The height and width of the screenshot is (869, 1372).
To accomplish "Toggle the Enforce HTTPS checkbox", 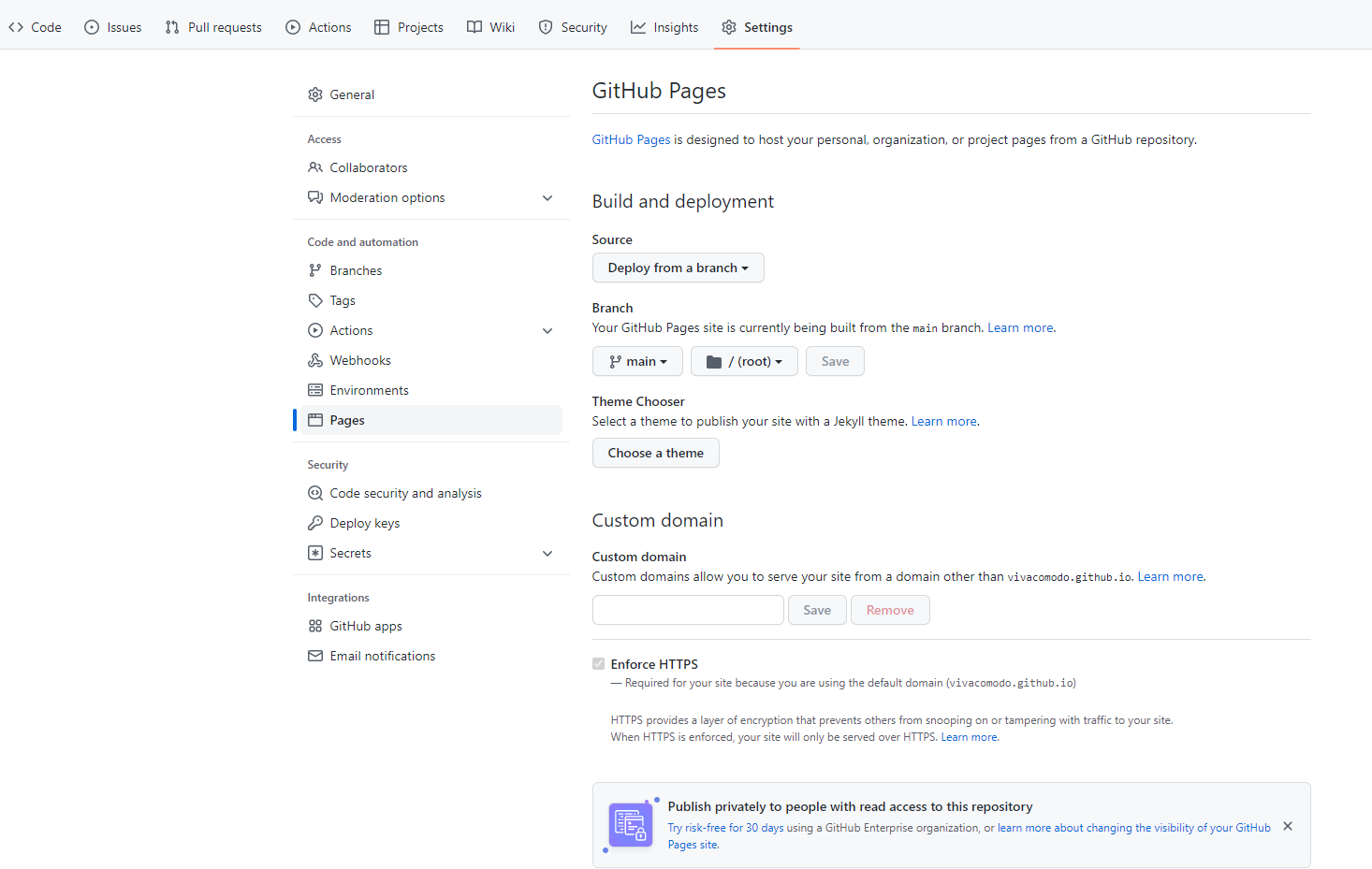I will tap(599, 664).
